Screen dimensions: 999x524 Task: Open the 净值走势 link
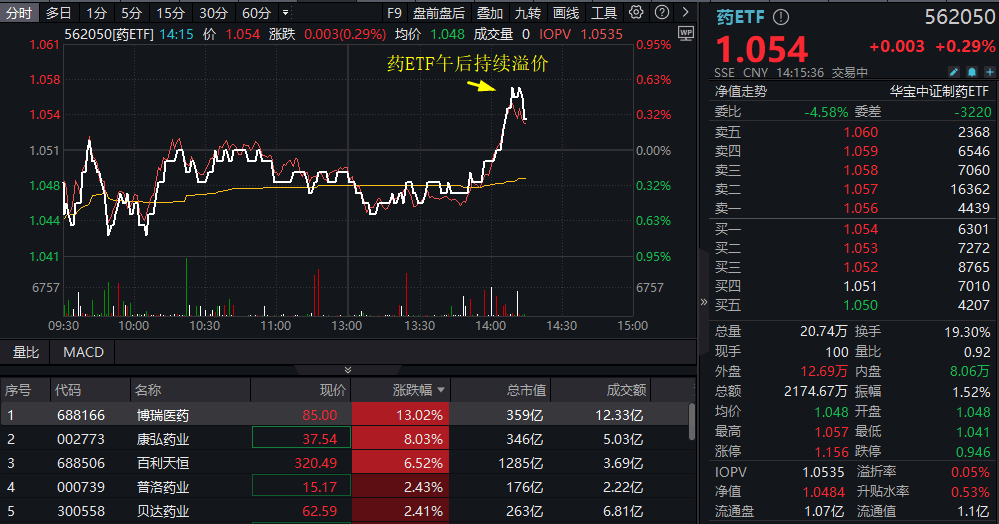740,91
